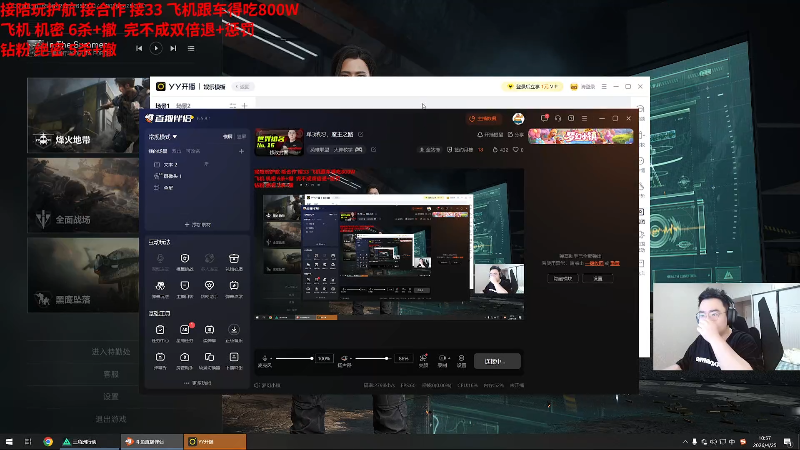Add new scene with plus in YY开播
Image resolution: width=800 pixels, height=450 pixels.
pos(244,106)
